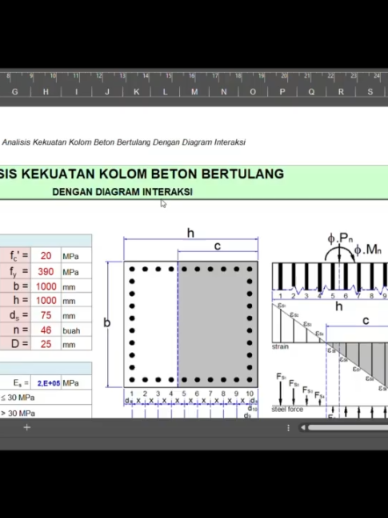
Task: Click the '> 30 MPa' cell
Action: (46, 413)
